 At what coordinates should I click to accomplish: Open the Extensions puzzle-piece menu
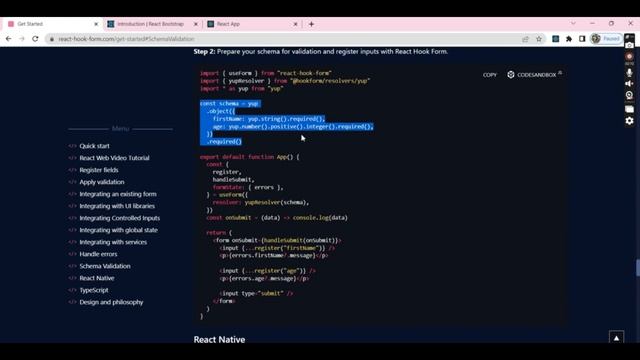click(x=569, y=39)
